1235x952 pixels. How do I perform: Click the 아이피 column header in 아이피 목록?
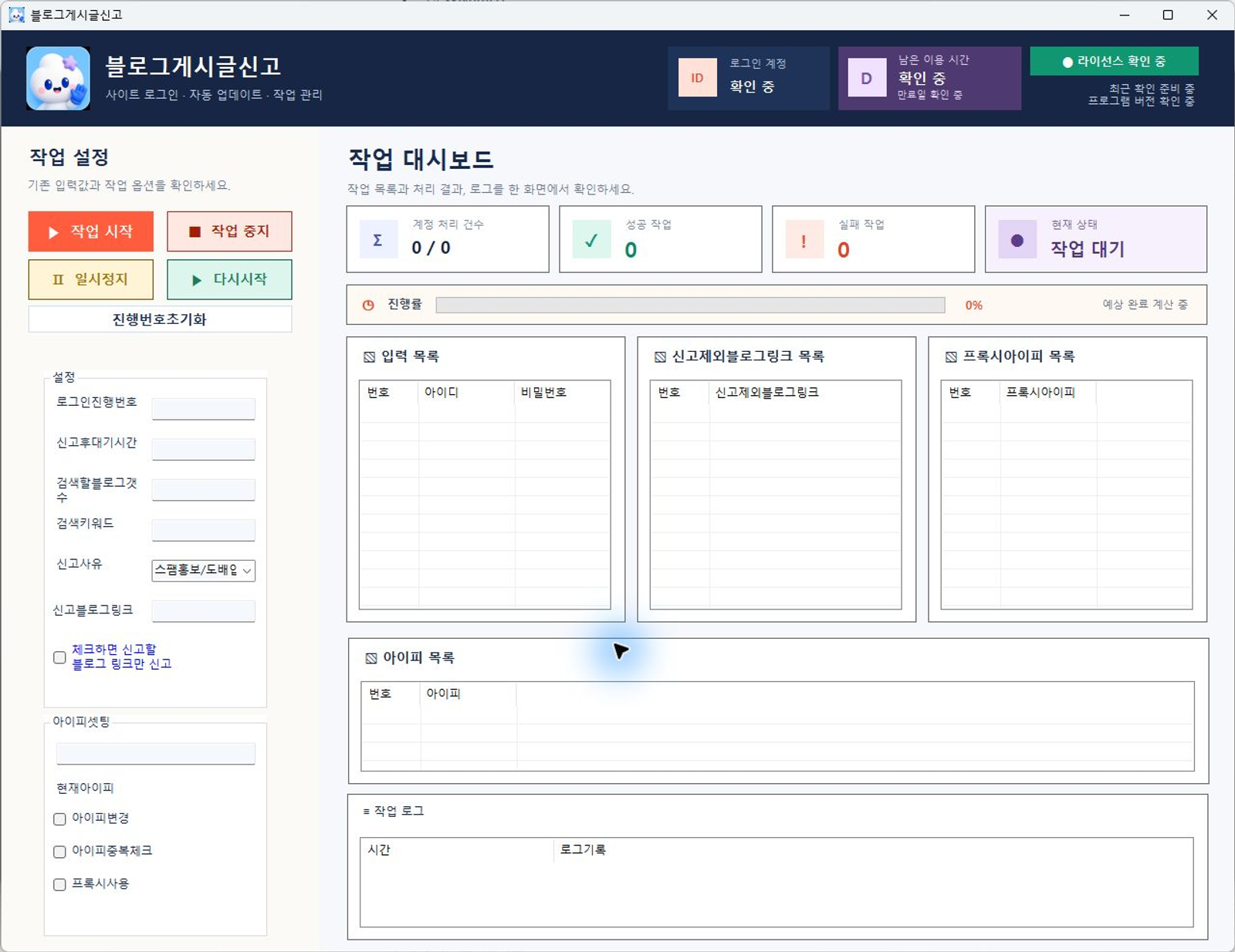click(468, 694)
